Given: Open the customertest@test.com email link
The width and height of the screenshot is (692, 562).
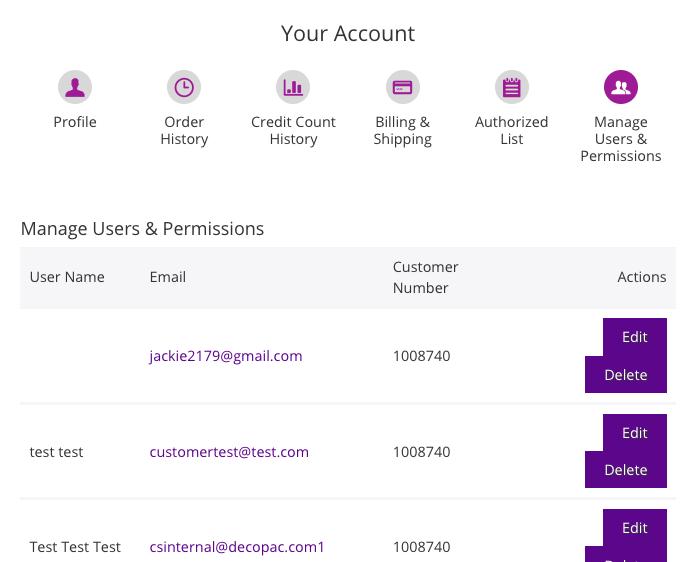Looking at the screenshot, I should (229, 452).
